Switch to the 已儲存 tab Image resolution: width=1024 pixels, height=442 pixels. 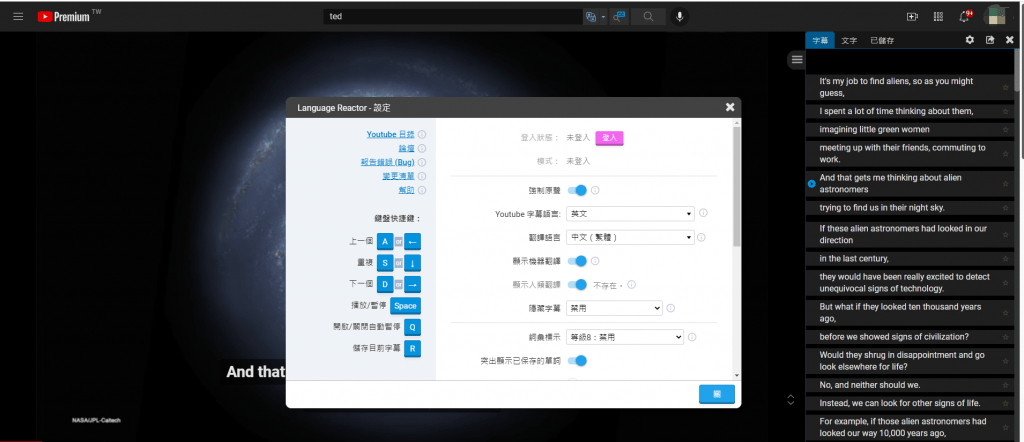click(882, 40)
